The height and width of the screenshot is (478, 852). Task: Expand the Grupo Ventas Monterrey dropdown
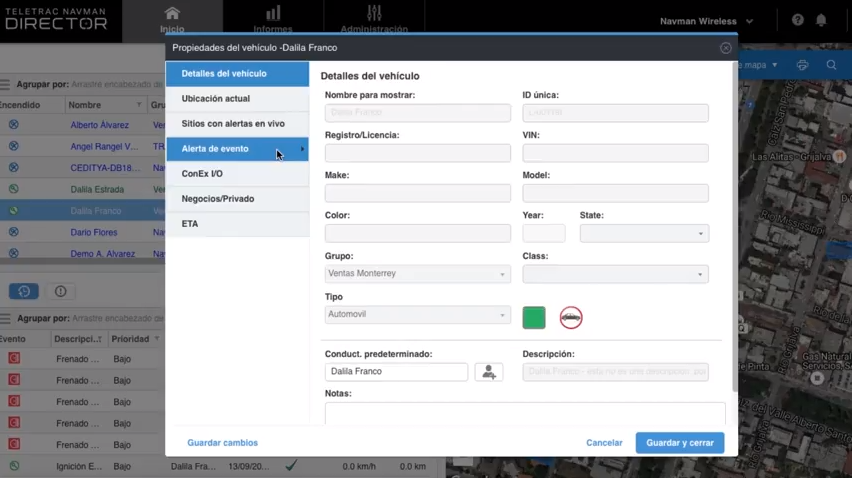(x=418, y=274)
